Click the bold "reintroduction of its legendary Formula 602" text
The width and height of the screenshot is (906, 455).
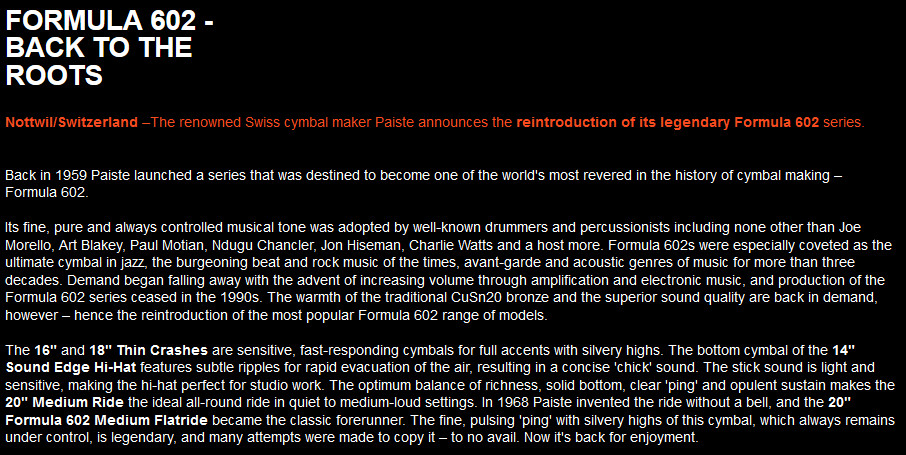tap(667, 123)
